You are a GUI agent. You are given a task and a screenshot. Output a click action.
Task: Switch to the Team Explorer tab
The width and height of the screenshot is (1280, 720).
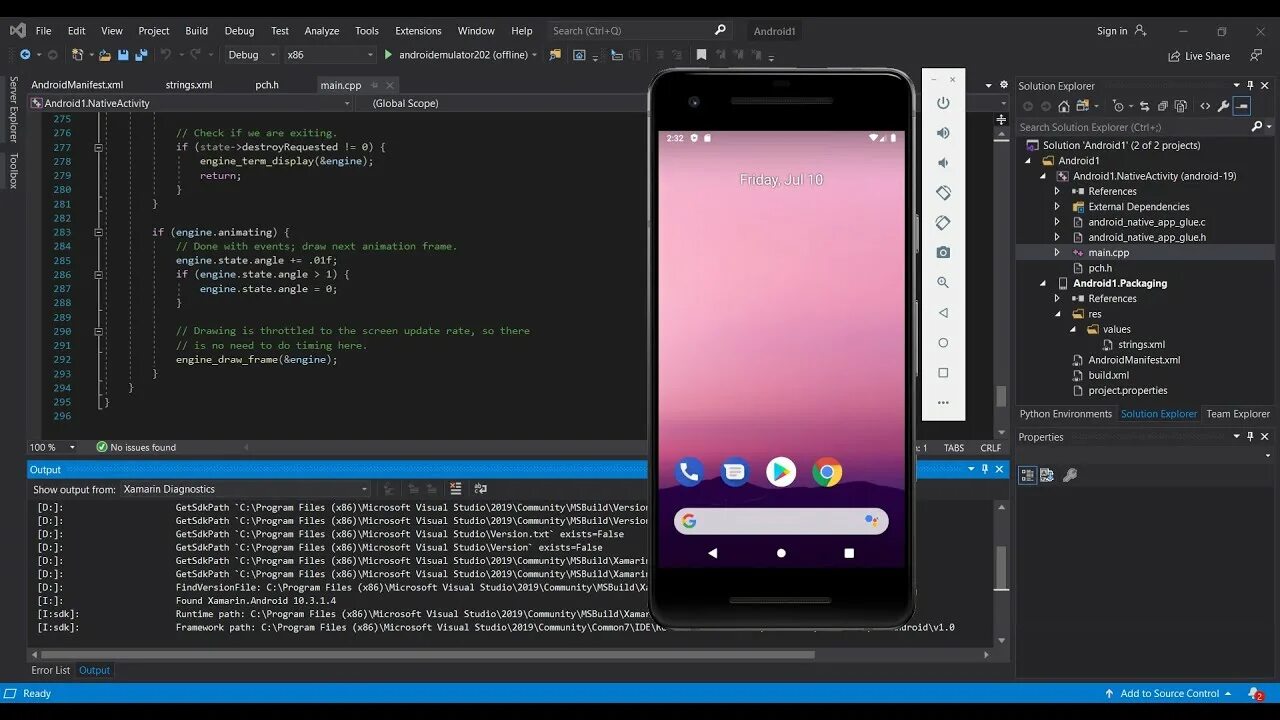coord(1237,414)
